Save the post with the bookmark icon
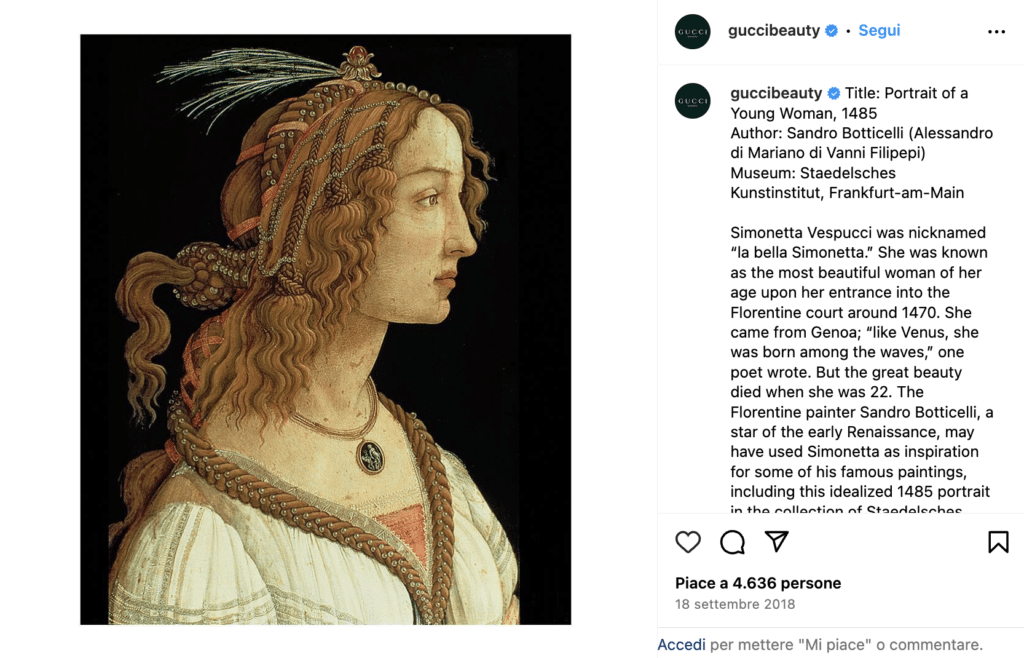 click(x=998, y=542)
